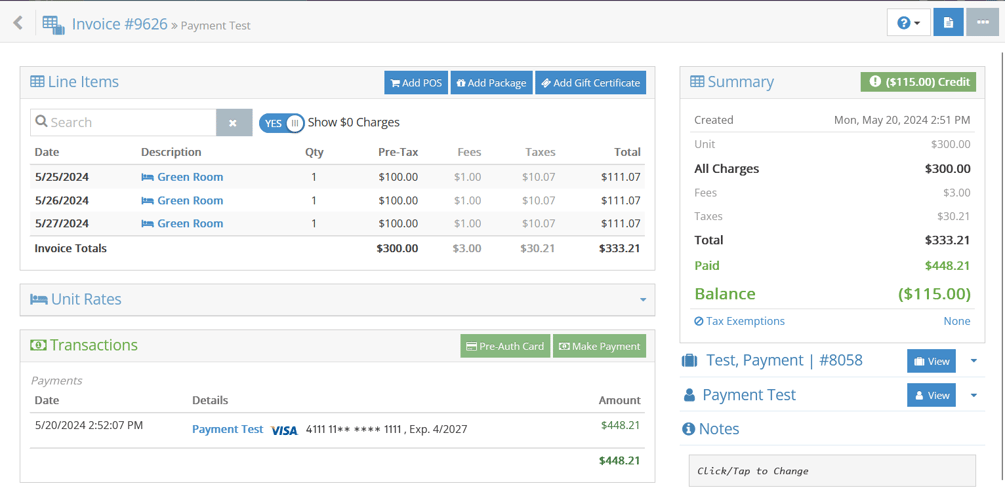The height and width of the screenshot is (488, 1005).
Task: Click Pre-Auth Card button
Action: point(505,346)
